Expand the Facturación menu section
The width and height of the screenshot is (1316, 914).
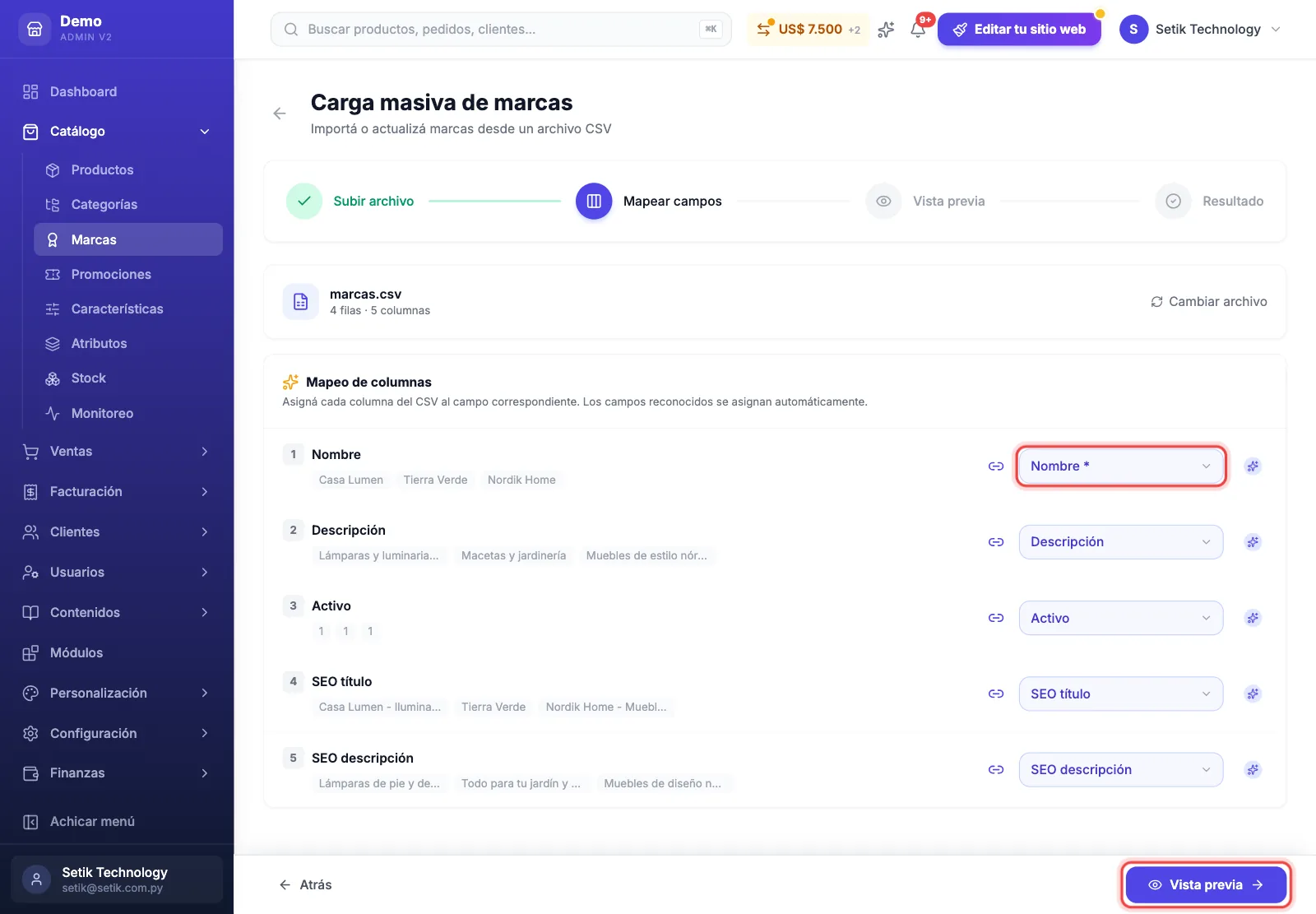point(116,492)
